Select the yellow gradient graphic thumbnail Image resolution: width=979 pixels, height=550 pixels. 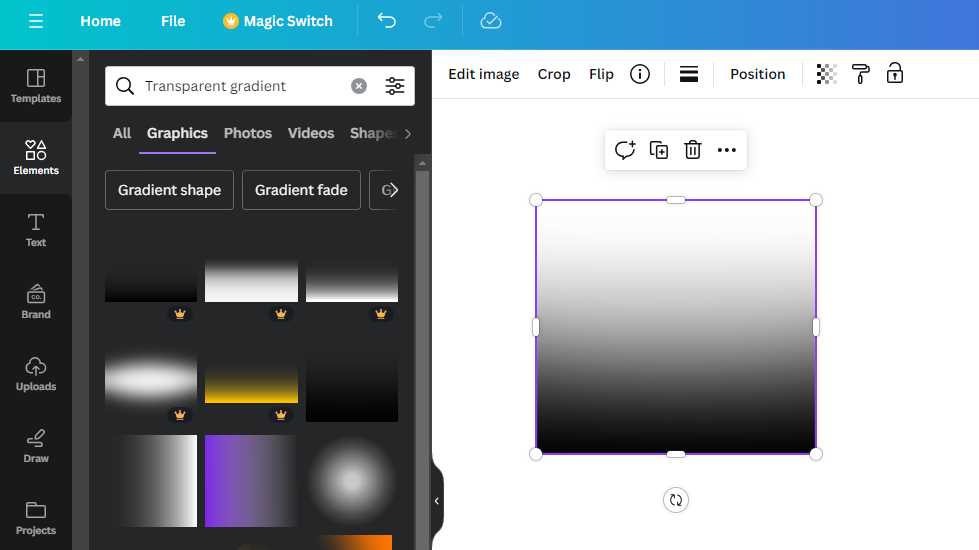tap(251, 381)
